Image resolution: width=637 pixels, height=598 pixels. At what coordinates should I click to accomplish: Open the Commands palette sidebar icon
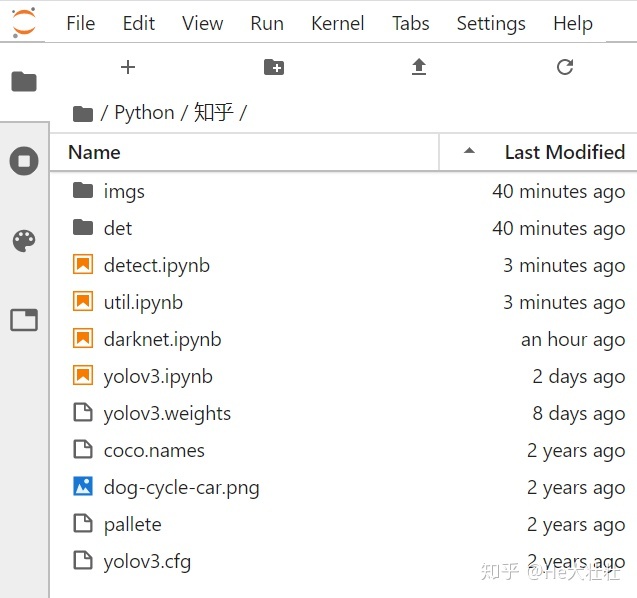24,240
